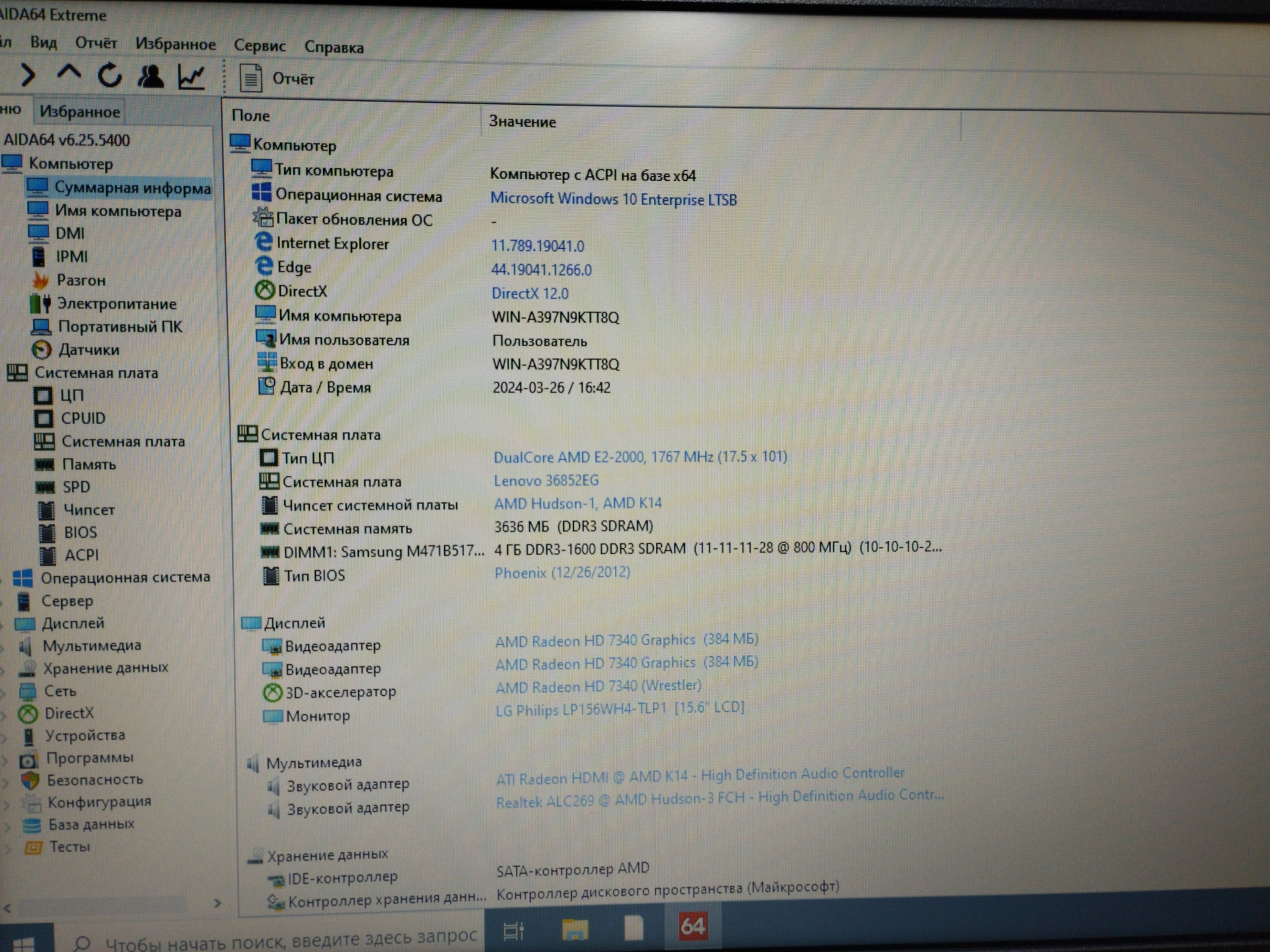
Task: Open File Explorer from the taskbar
Action: [575, 930]
